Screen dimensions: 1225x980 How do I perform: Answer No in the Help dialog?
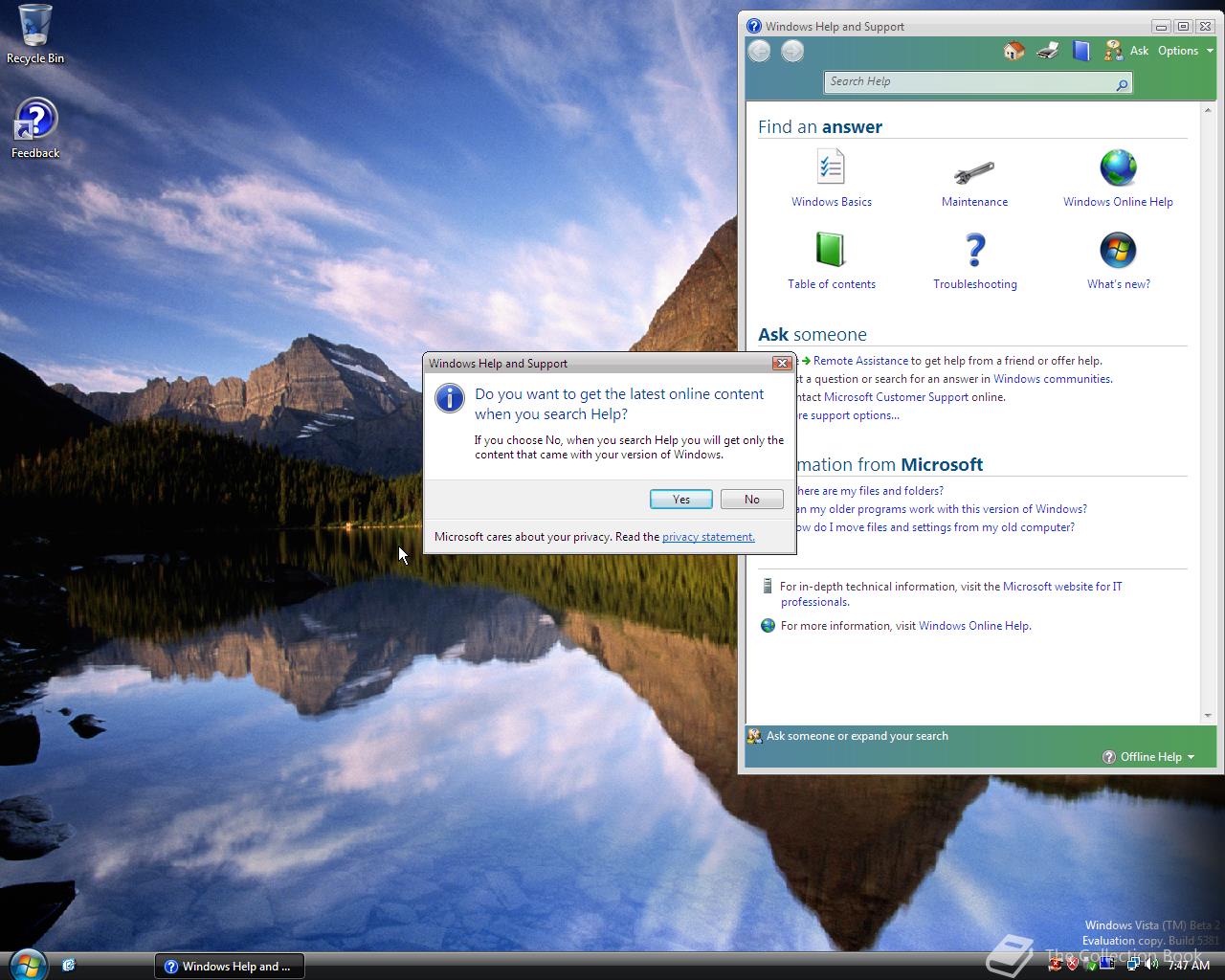[x=751, y=499]
